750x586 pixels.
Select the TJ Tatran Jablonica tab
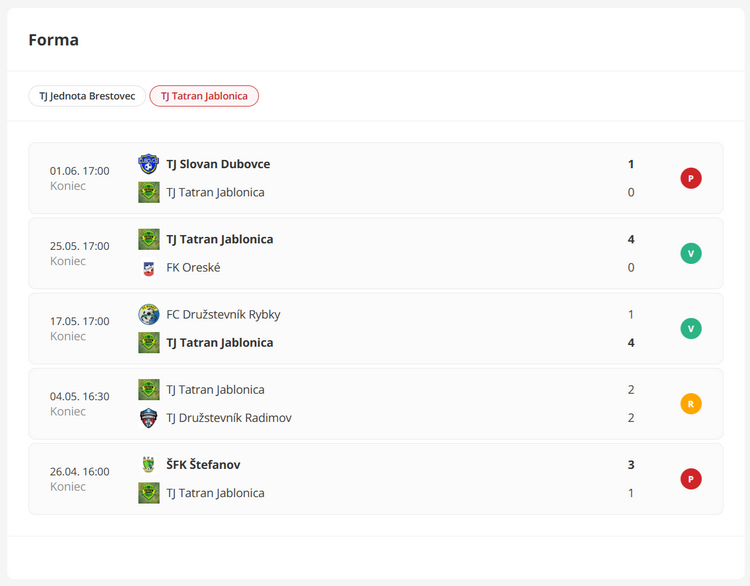[204, 96]
